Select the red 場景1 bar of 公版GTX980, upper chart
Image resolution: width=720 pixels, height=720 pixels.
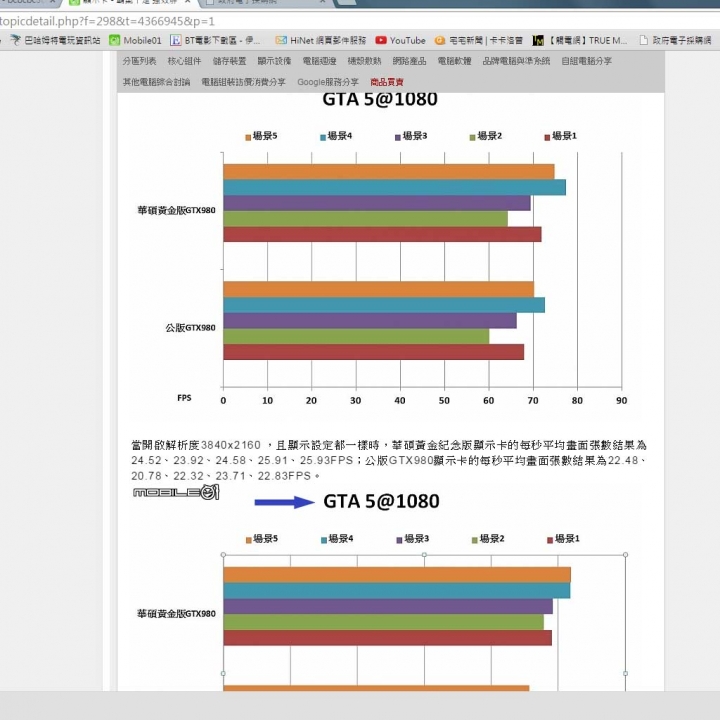click(374, 352)
